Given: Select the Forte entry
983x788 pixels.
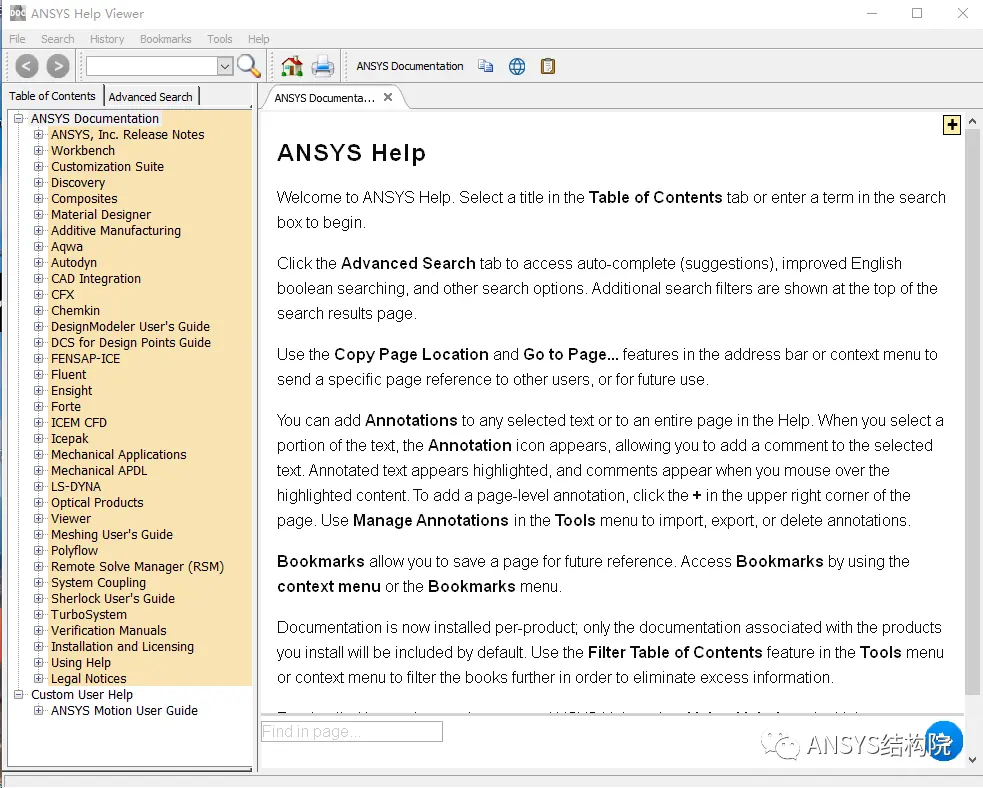Looking at the screenshot, I should (x=66, y=406).
